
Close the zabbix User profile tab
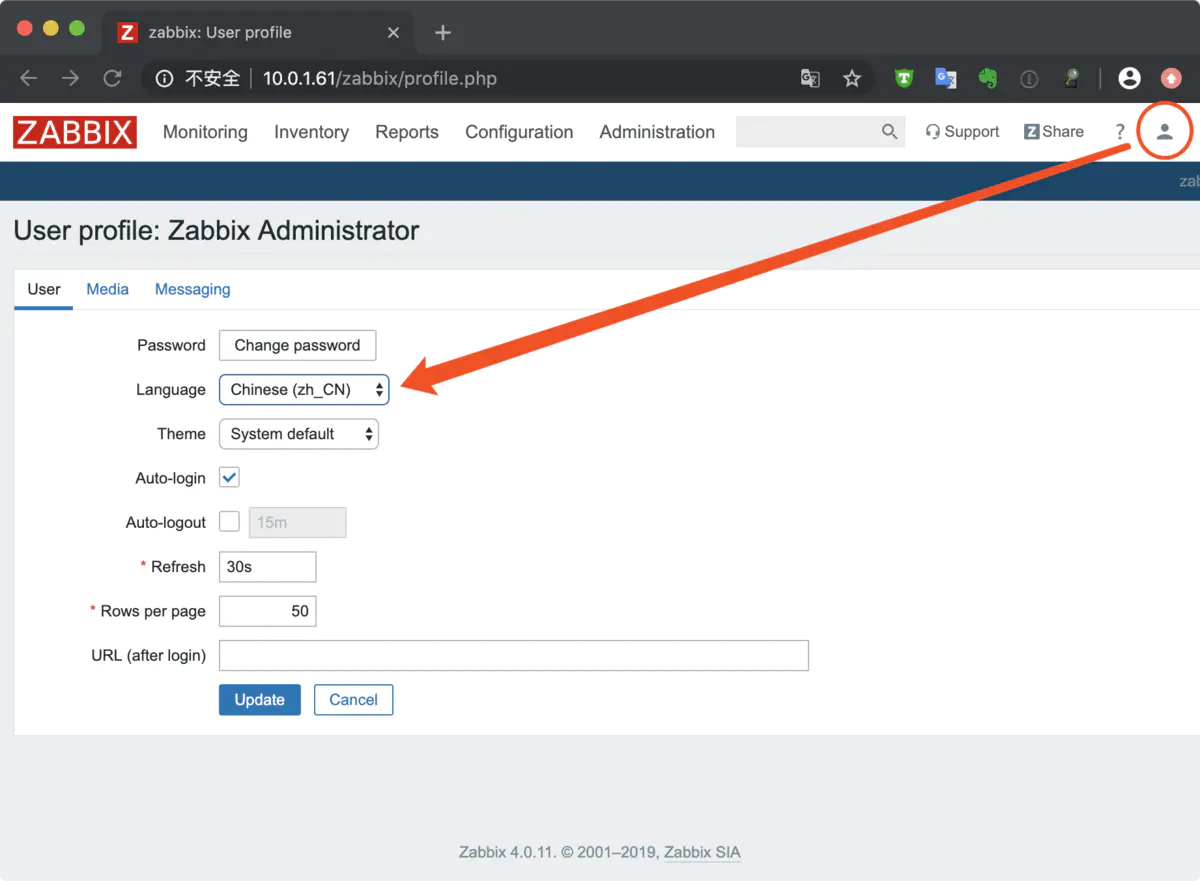pos(393,32)
